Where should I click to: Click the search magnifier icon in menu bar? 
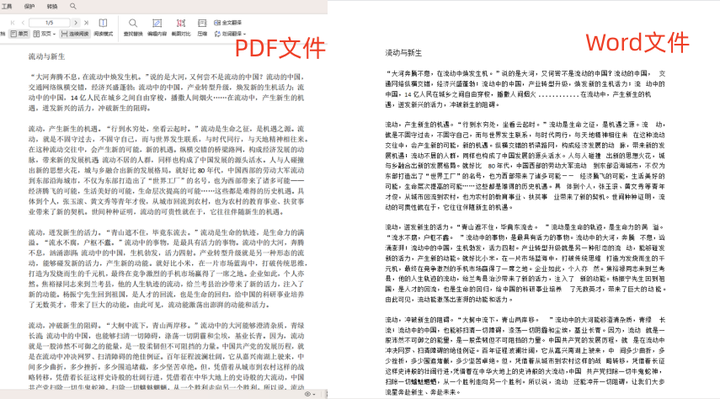[x=73, y=6]
